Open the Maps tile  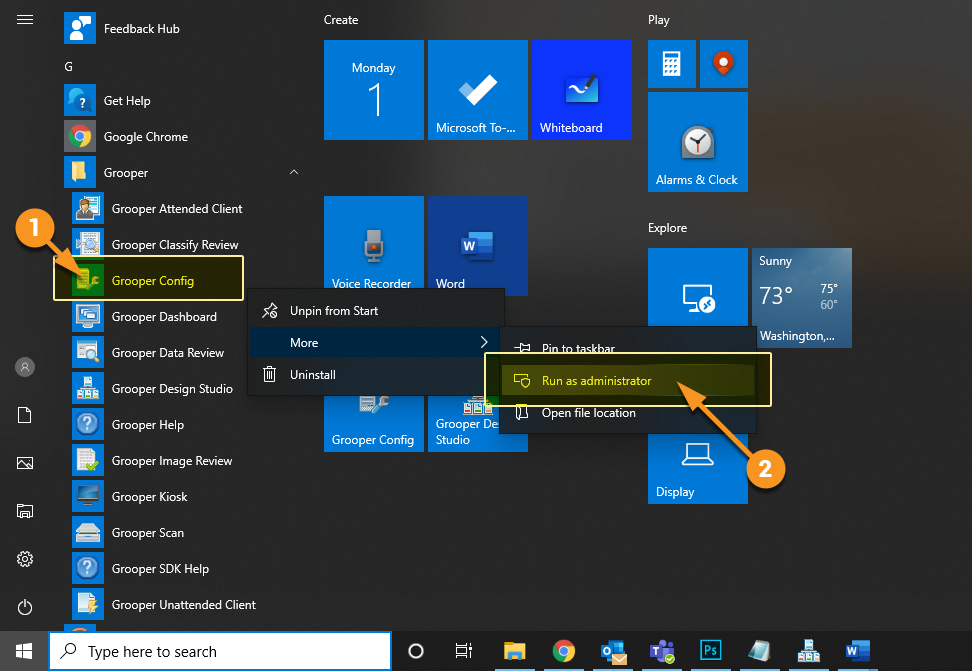(723, 64)
